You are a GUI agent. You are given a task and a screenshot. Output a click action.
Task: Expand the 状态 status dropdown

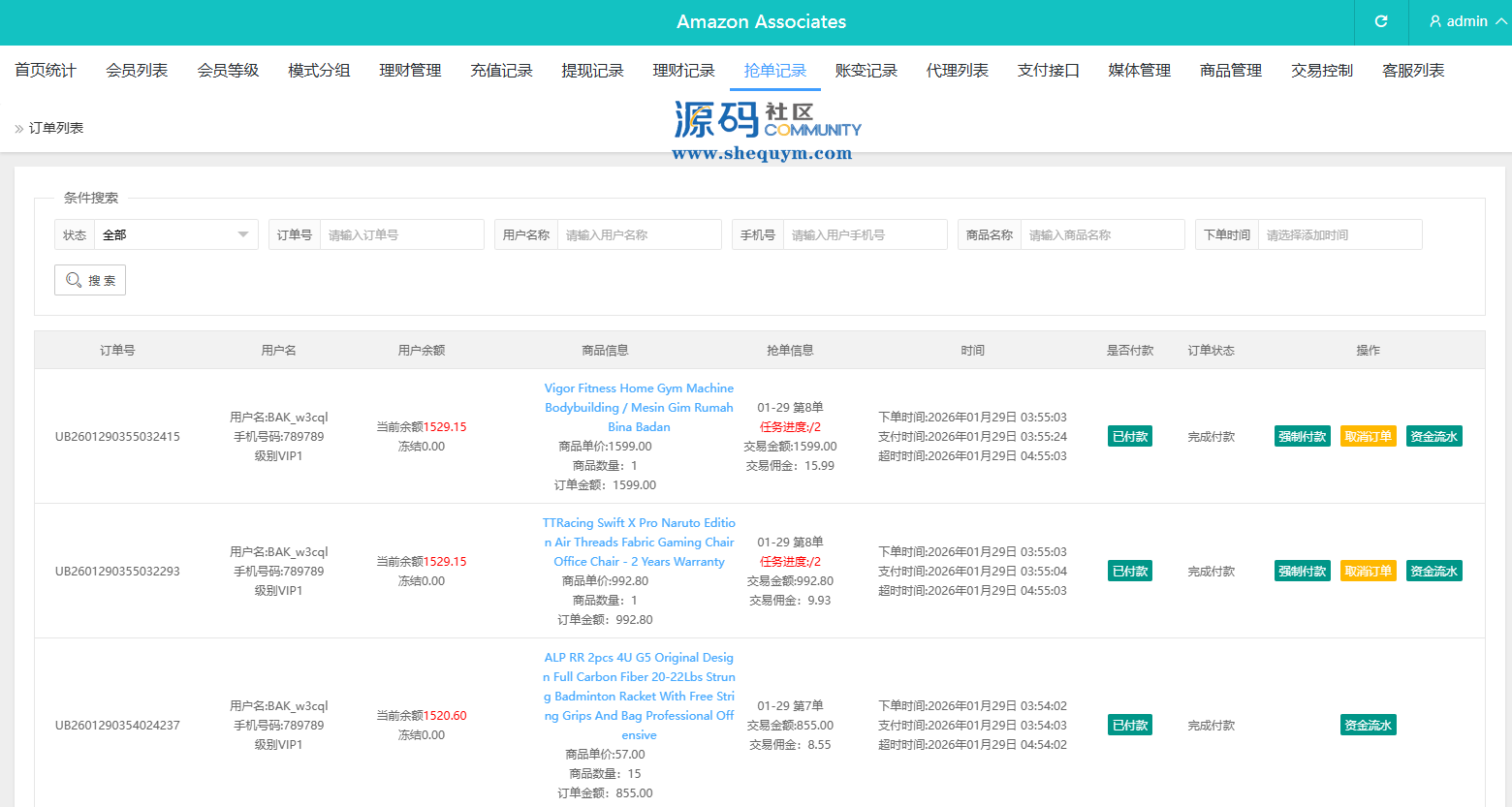[175, 234]
